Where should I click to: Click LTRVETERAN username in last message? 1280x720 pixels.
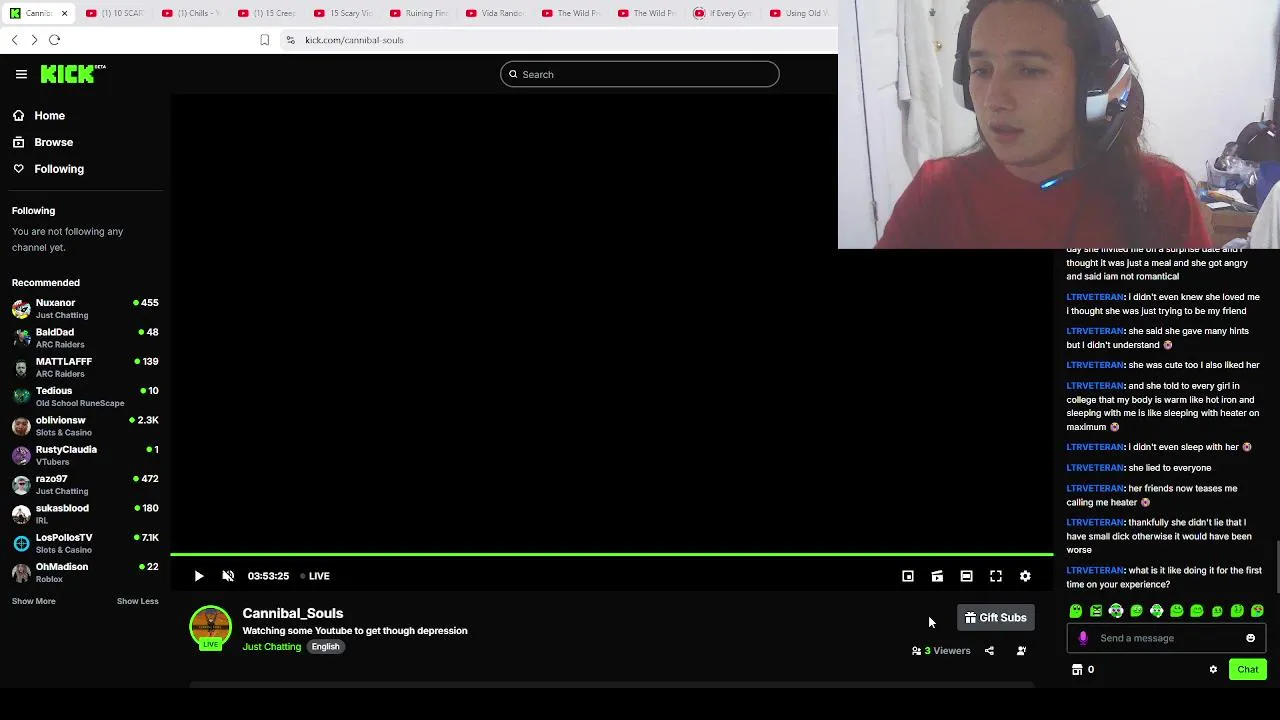tap(1095, 571)
